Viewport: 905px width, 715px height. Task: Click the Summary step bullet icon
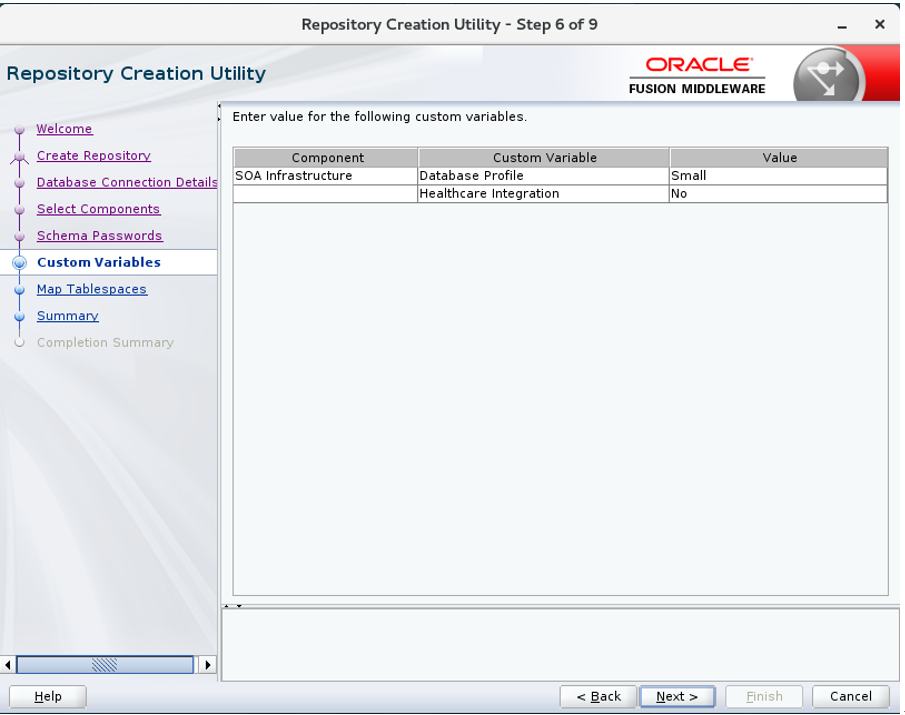coord(20,316)
